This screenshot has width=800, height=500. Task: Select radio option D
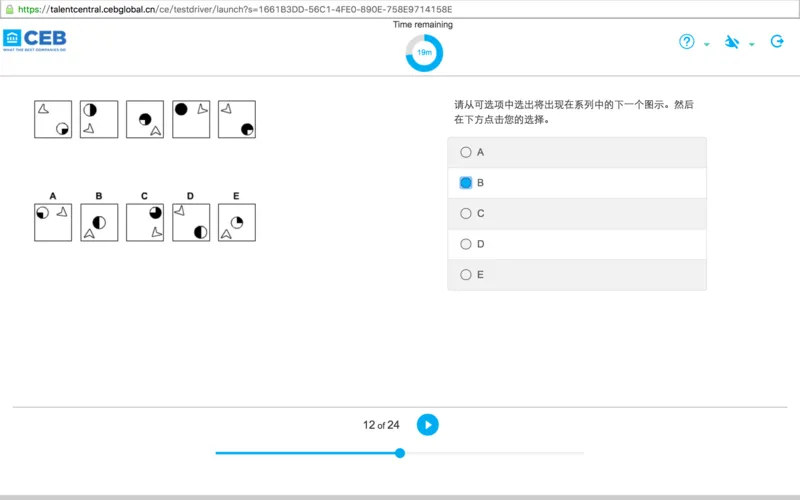pos(465,244)
